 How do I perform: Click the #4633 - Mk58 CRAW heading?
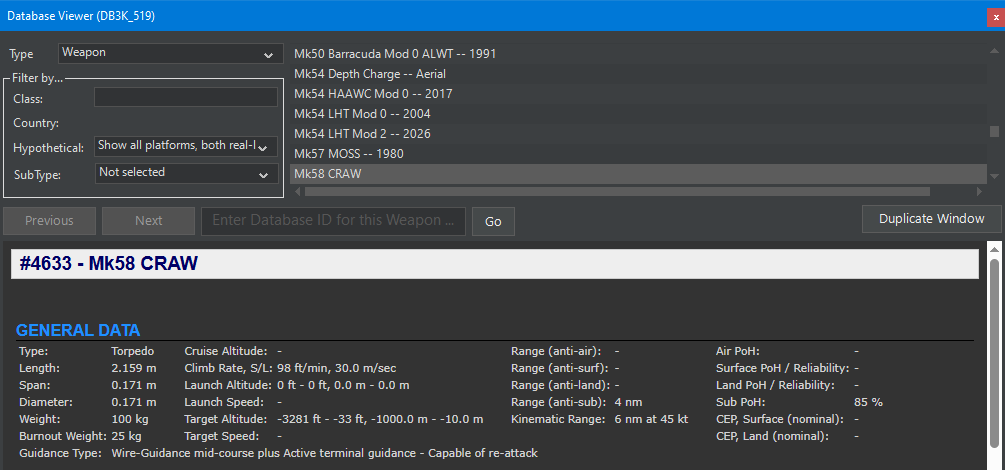point(108,264)
